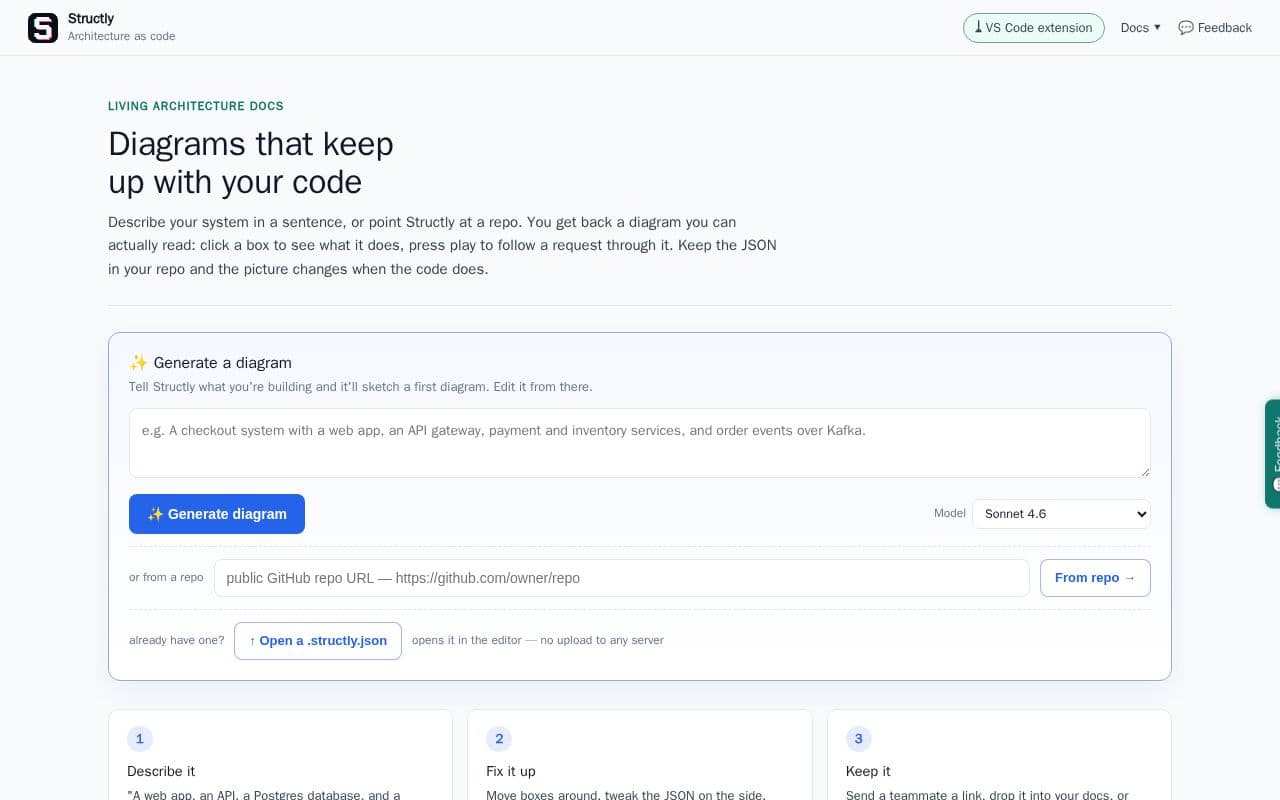The width and height of the screenshot is (1280, 800).
Task: Click step 1 number badge for Describe it
Action: 139,739
